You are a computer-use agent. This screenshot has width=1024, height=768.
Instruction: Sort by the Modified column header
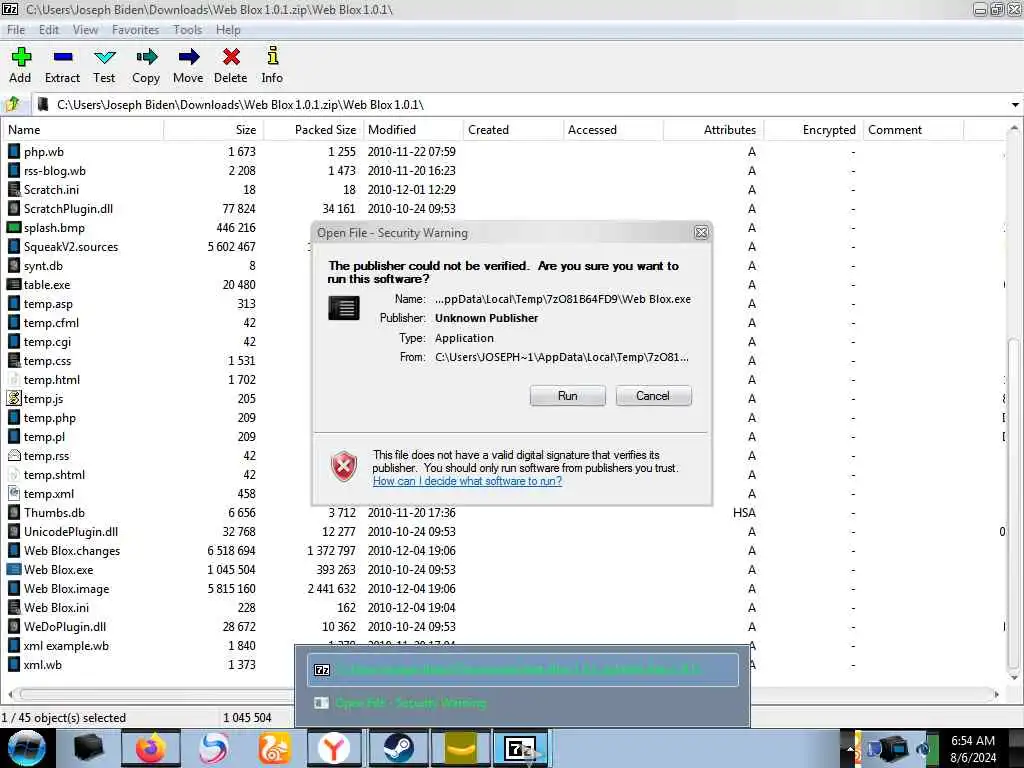coord(413,130)
